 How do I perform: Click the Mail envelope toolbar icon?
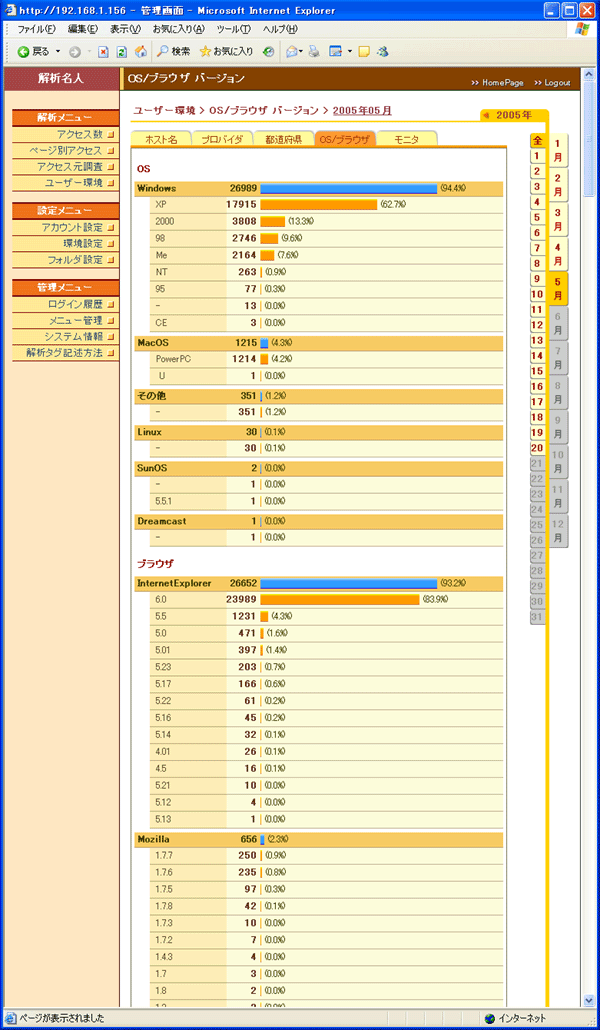(292, 51)
